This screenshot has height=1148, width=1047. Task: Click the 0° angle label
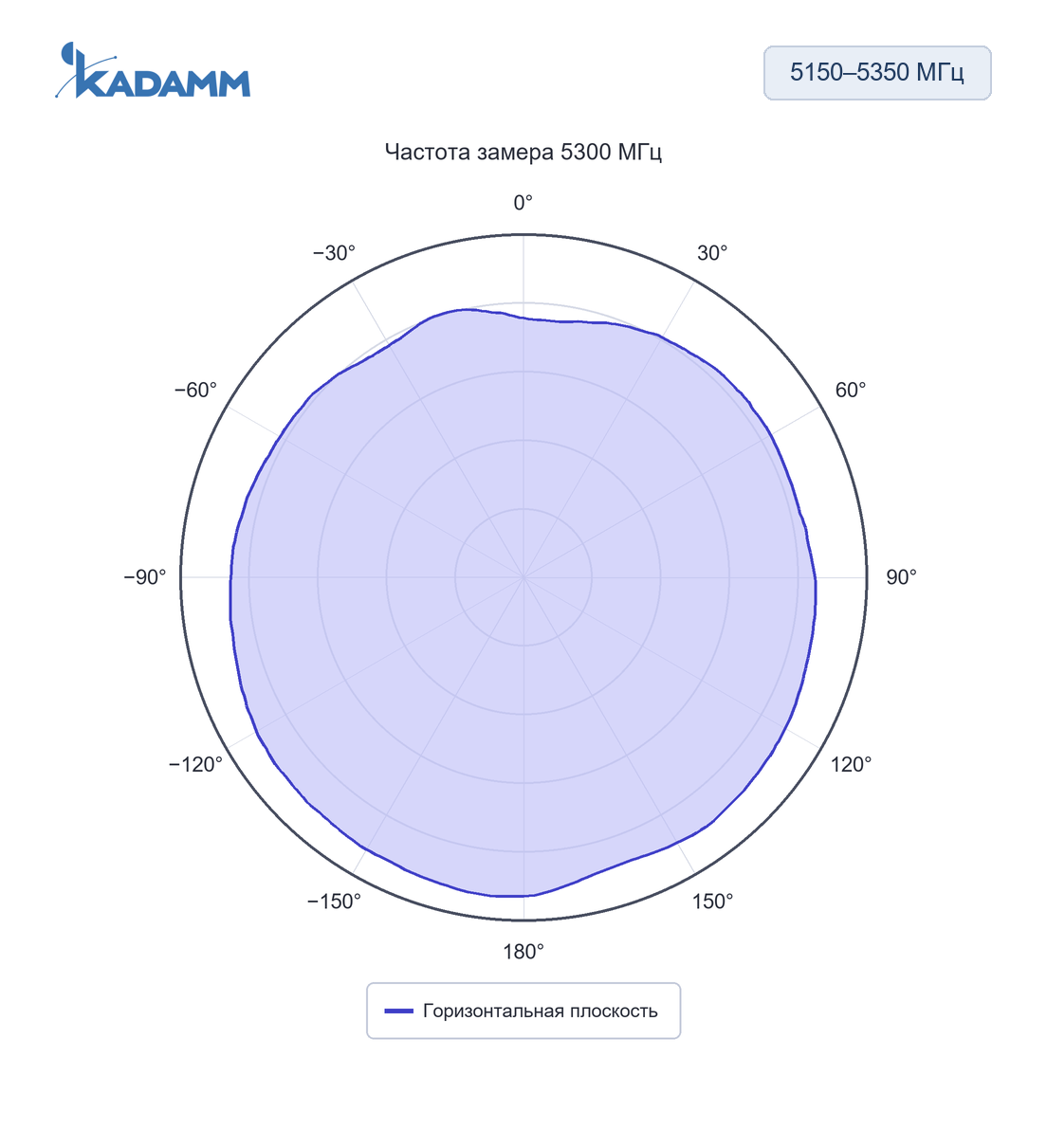pos(523,203)
